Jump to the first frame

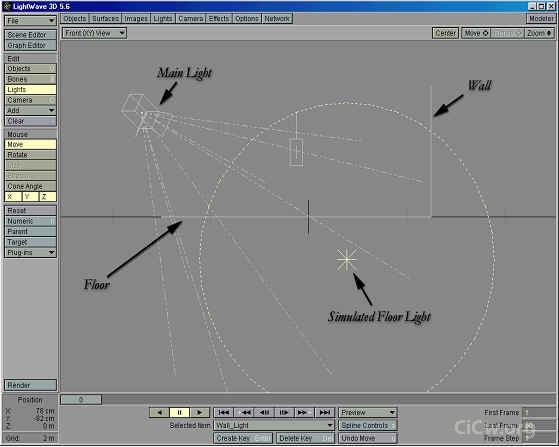[224, 412]
